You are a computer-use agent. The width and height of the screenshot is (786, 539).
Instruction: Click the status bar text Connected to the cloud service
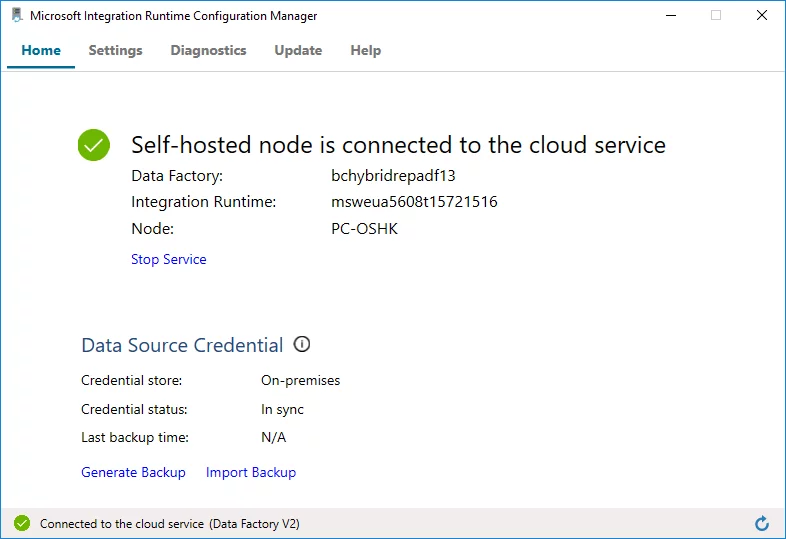(169, 523)
